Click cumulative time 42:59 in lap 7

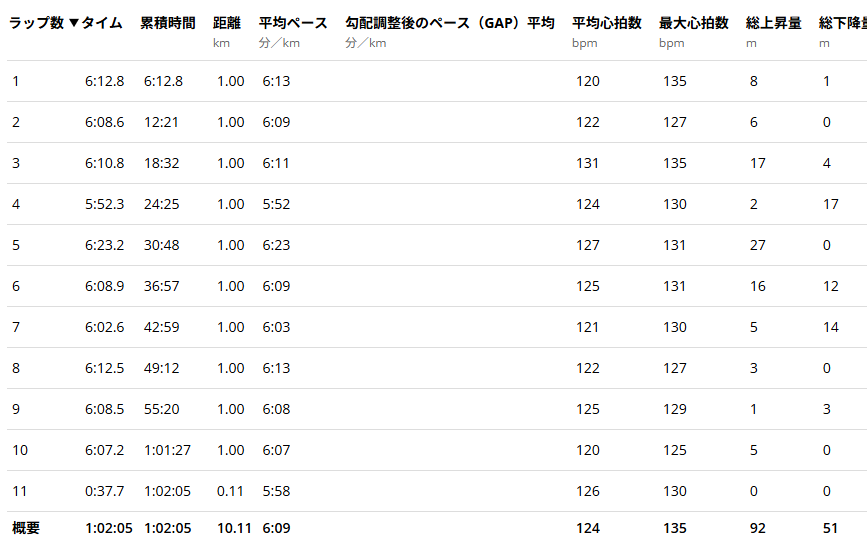[x=163, y=327]
